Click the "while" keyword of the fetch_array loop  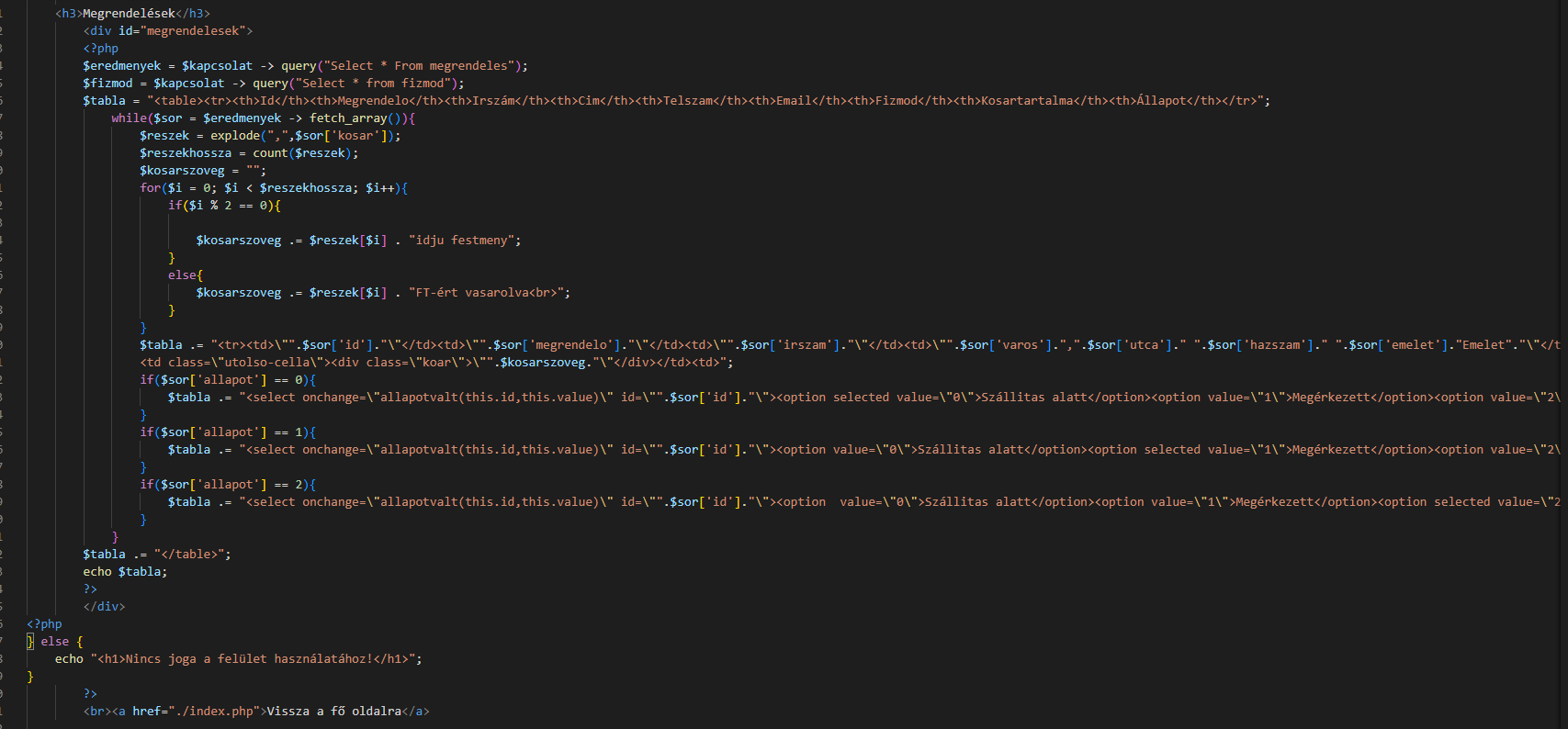(x=130, y=118)
